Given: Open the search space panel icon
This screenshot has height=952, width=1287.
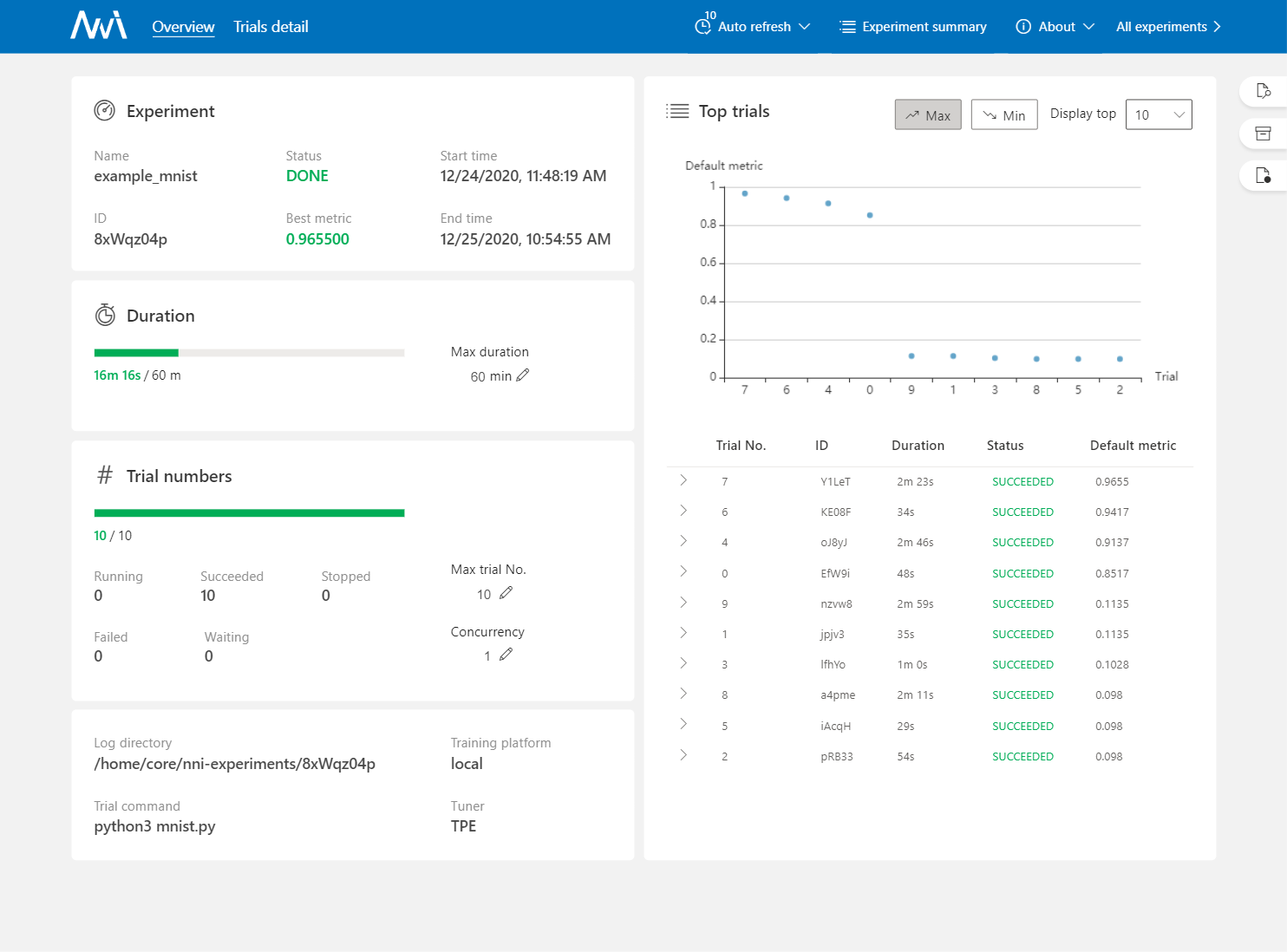Looking at the screenshot, I should 1263,91.
